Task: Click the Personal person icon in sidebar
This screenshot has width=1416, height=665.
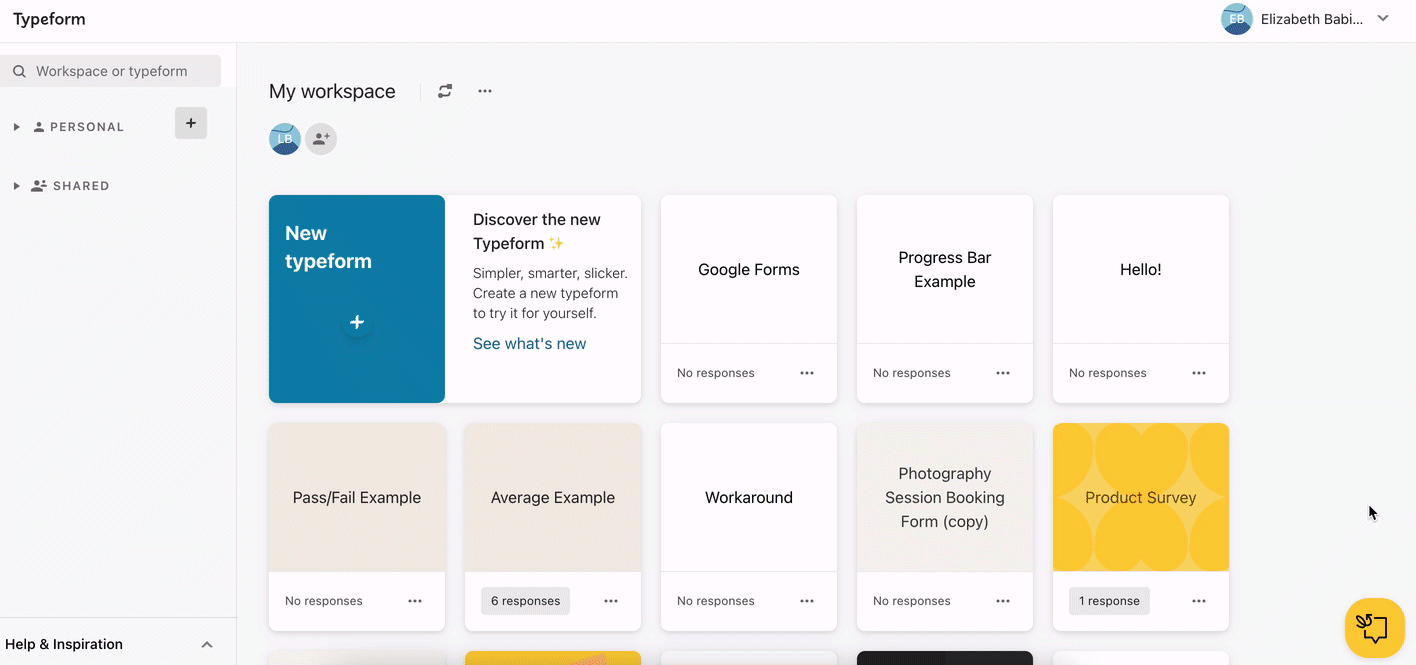Action: pos(39,127)
